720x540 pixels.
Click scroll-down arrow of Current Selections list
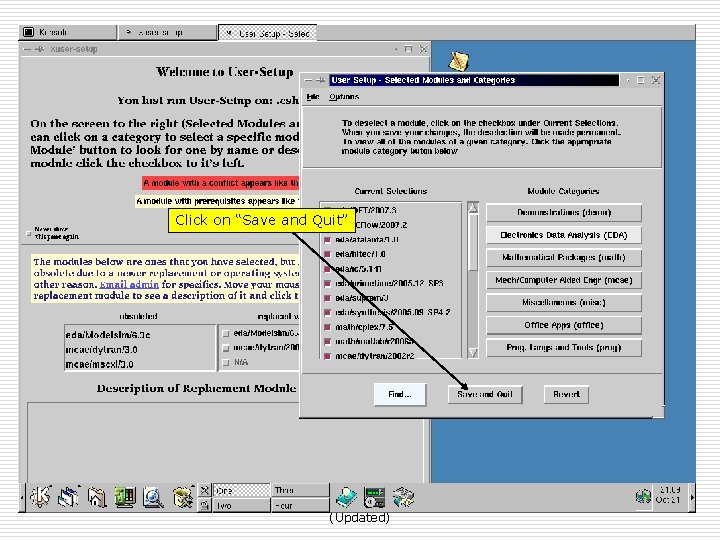coord(473,353)
